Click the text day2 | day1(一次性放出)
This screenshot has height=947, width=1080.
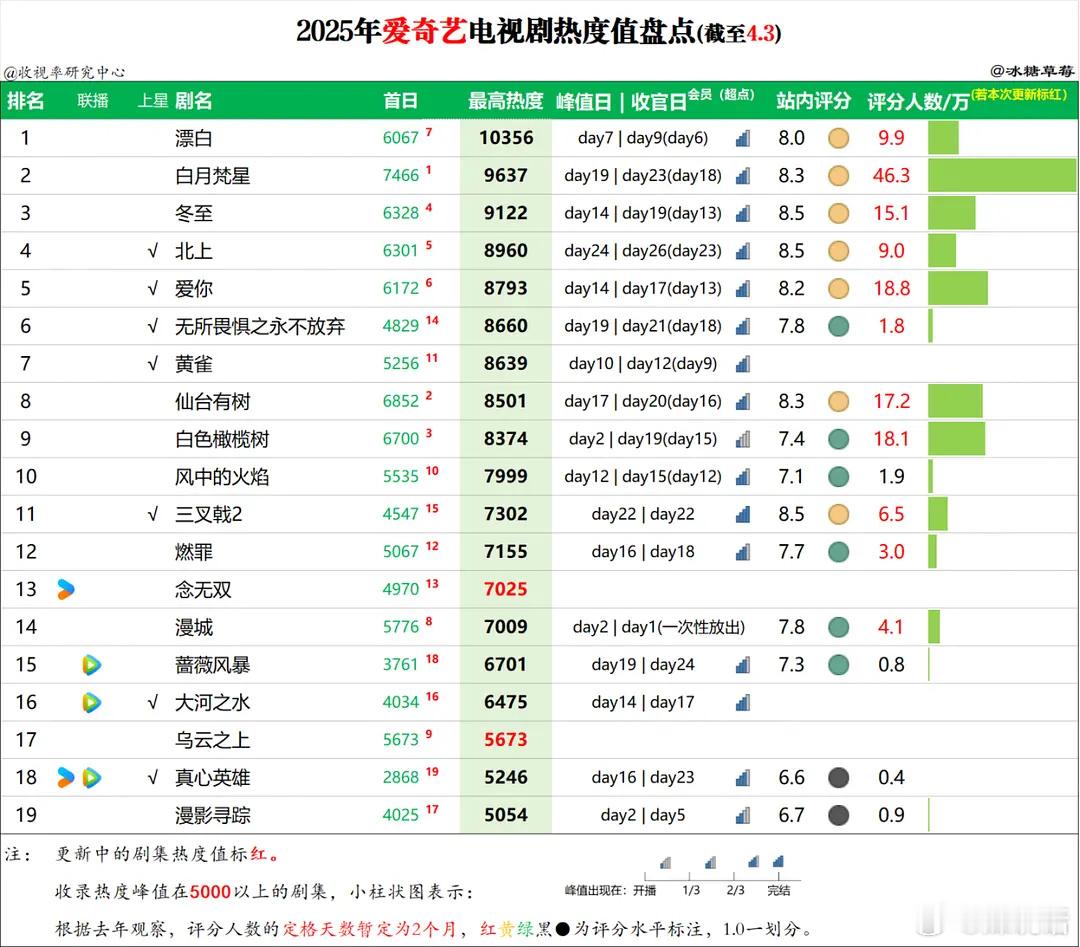click(659, 627)
